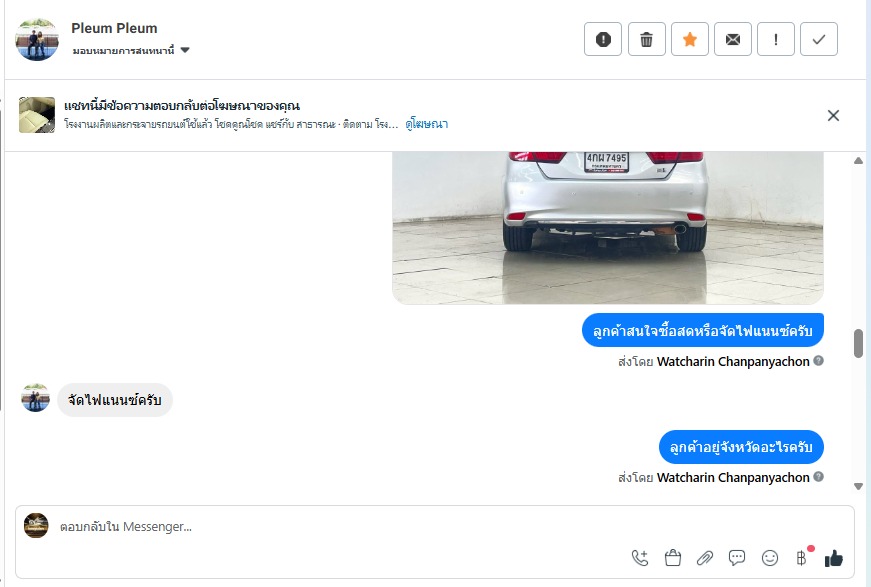Mark conversation as done with the checkmark

(819, 39)
